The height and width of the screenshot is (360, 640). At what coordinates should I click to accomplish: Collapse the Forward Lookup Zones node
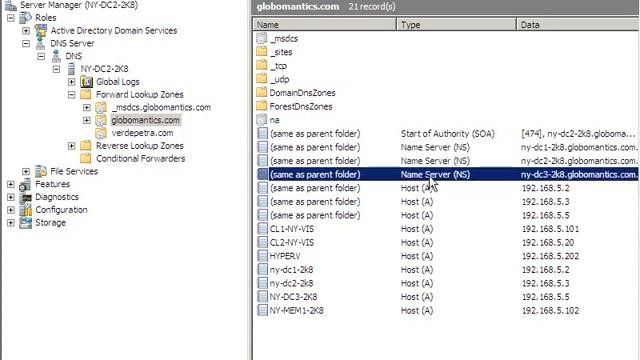click(x=71, y=95)
